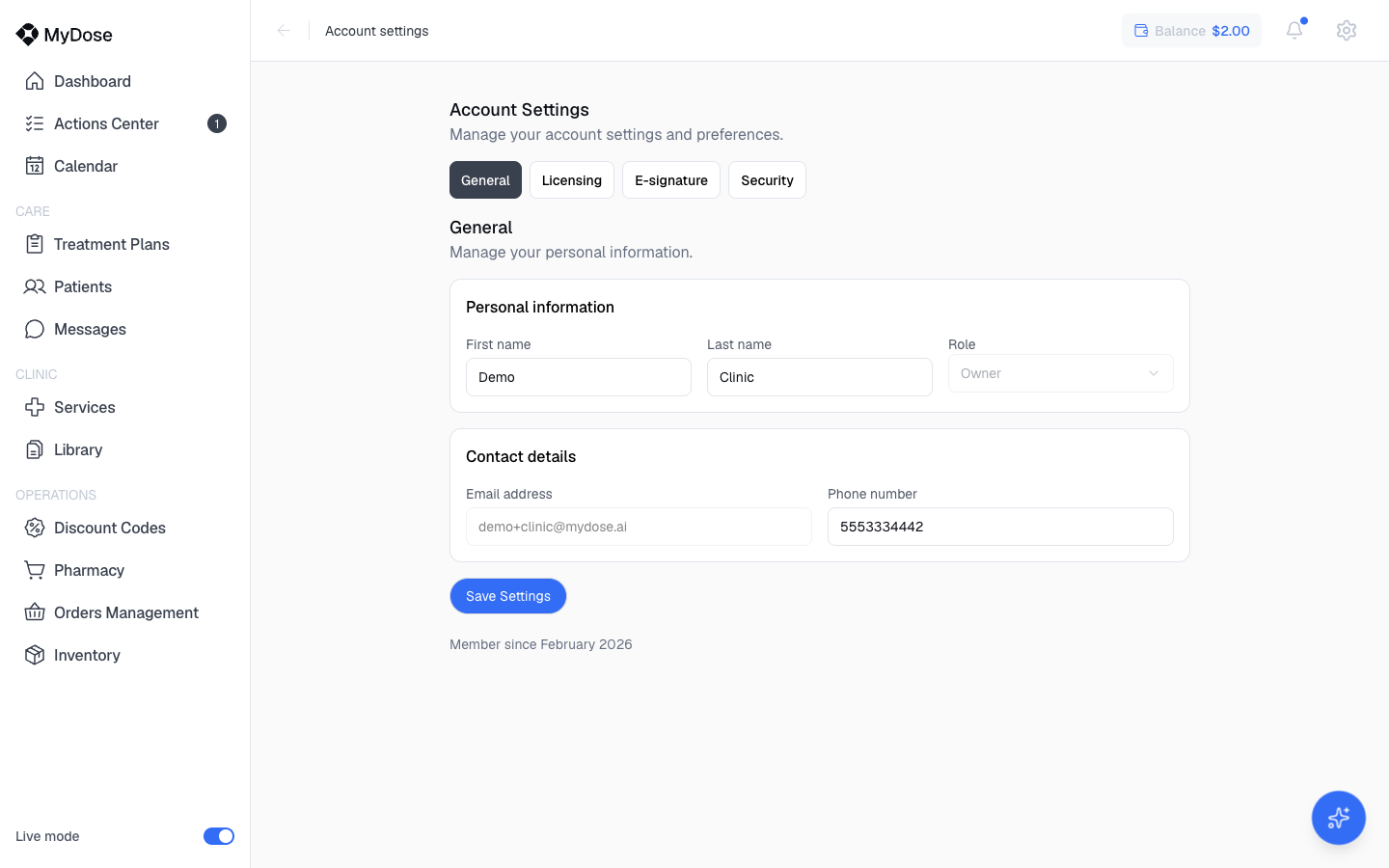Click the Balance $2.00 button
Image resolution: width=1389 pixels, height=868 pixels.
coord(1192,31)
